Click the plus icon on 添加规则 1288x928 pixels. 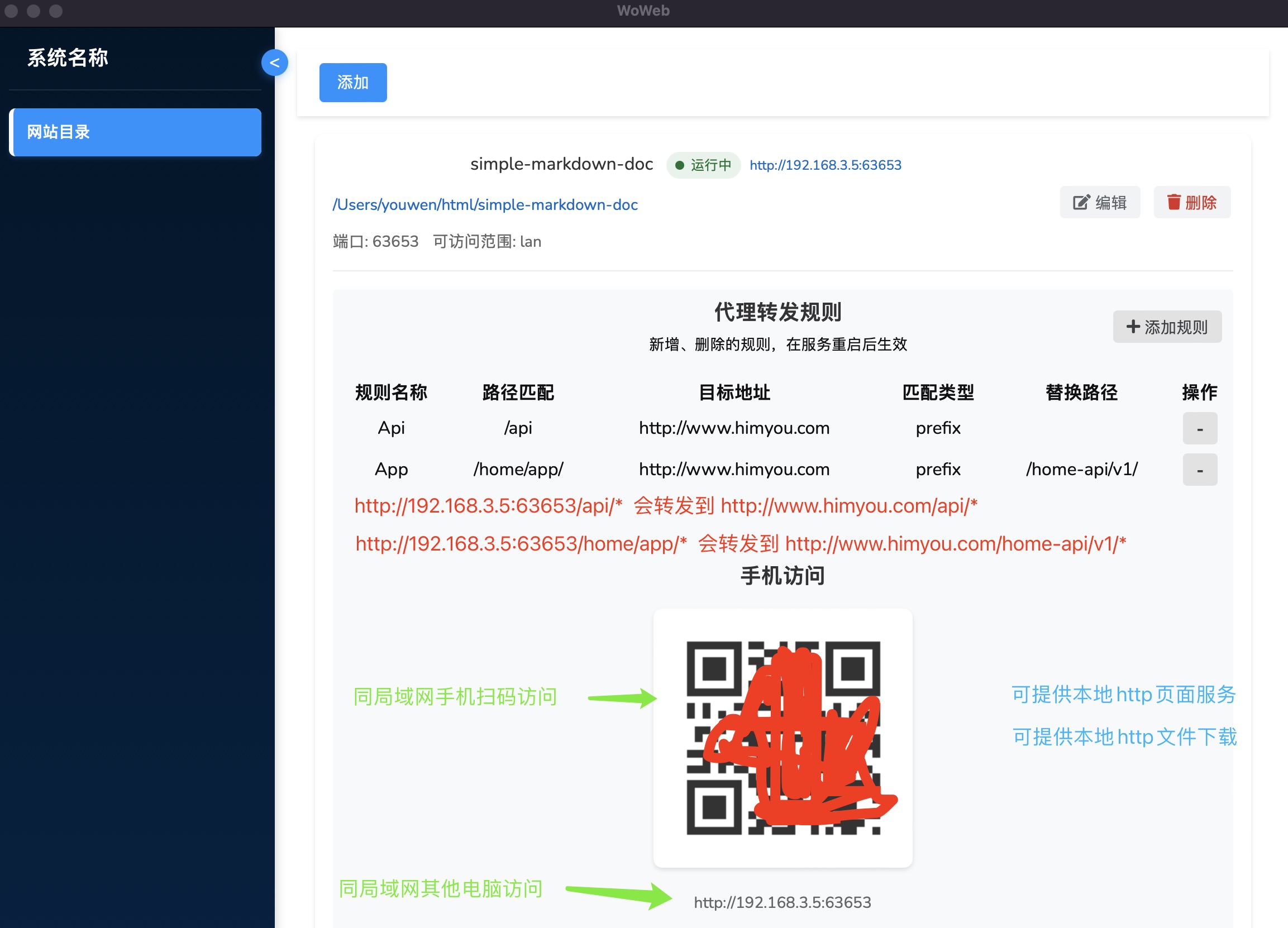[x=1132, y=326]
